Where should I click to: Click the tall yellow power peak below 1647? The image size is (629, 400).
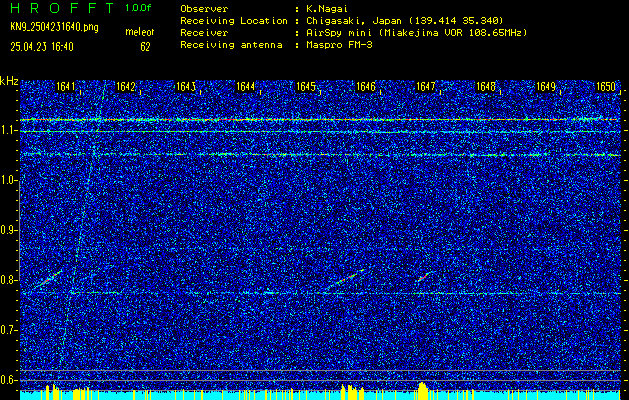pos(422,391)
